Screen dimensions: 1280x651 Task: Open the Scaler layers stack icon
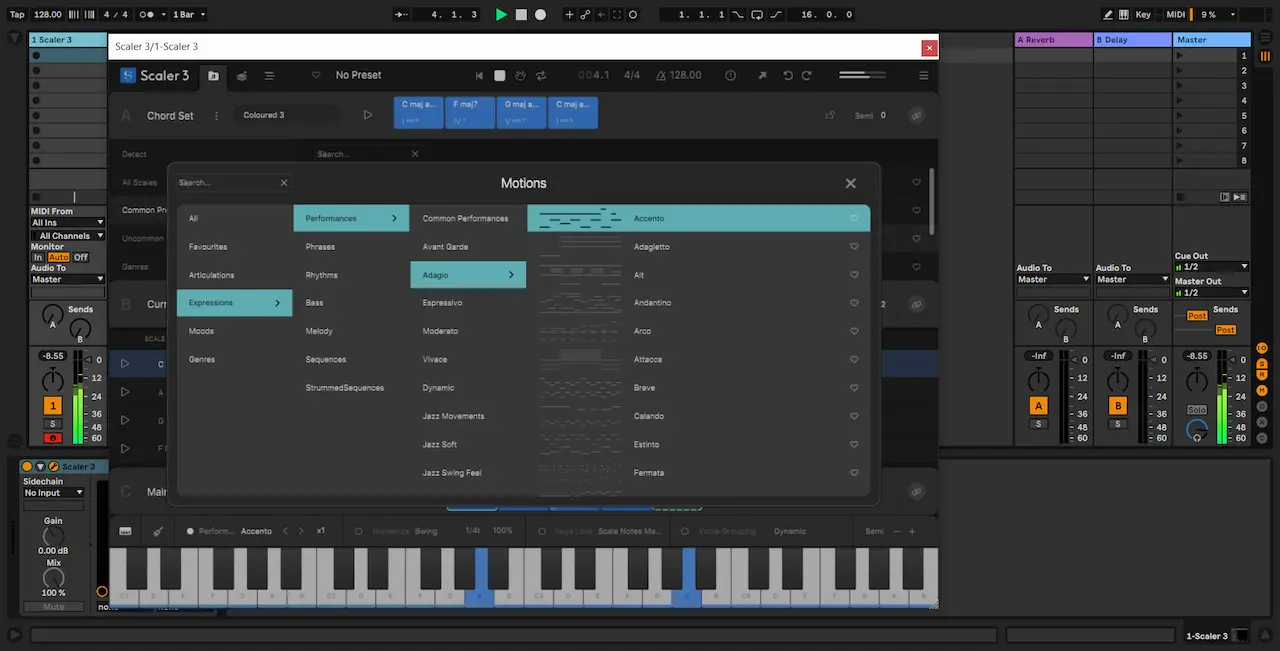[242, 75]
